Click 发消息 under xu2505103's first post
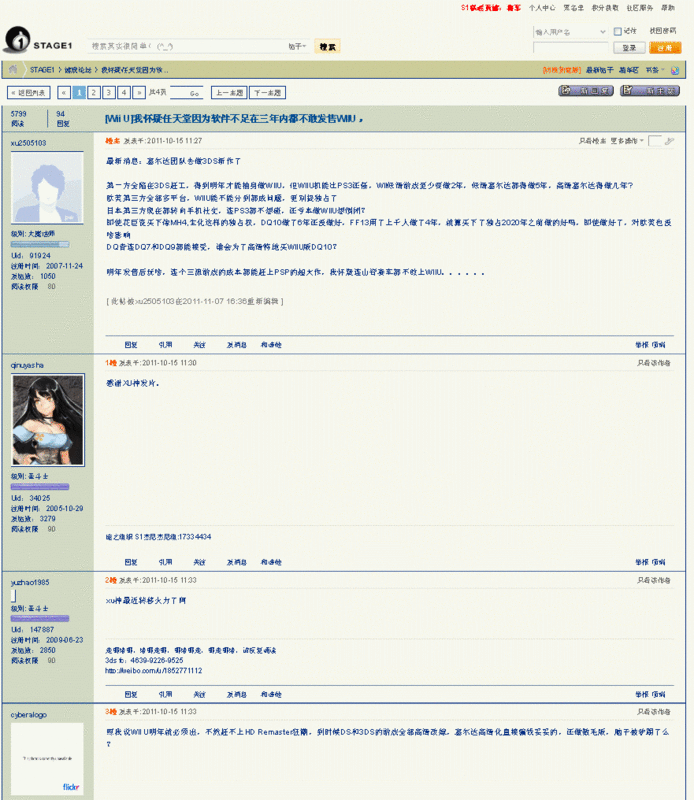Viewport: 694px width, 800px height. tap(237, 345)
